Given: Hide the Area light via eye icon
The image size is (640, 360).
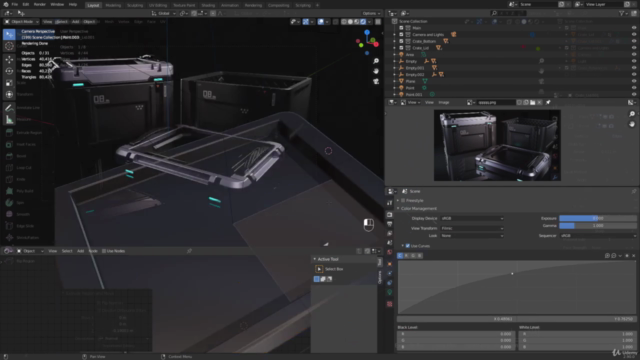Looking at the screenshot, I should [634, 54].
